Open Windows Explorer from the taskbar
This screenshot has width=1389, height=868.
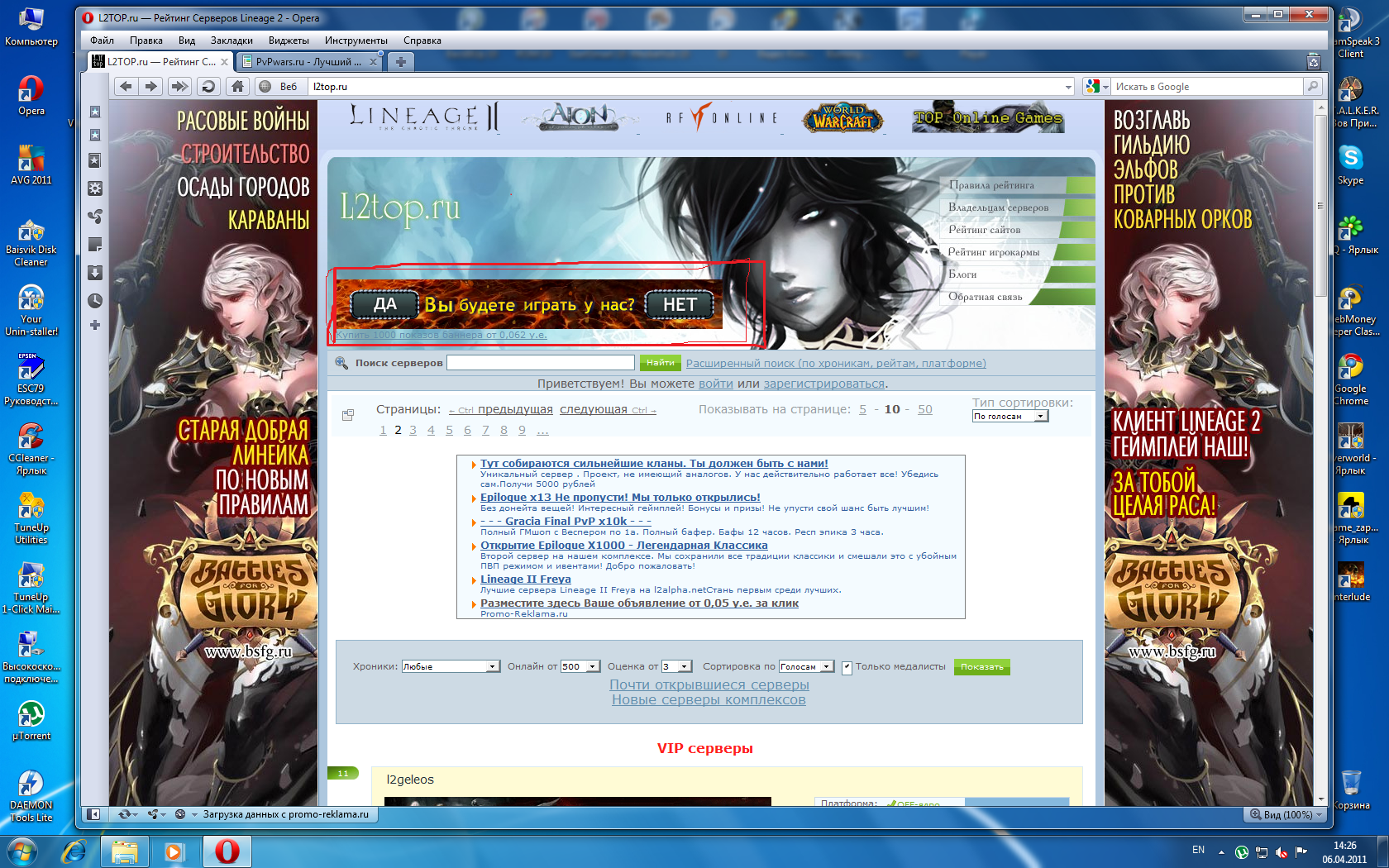(124, 851)
